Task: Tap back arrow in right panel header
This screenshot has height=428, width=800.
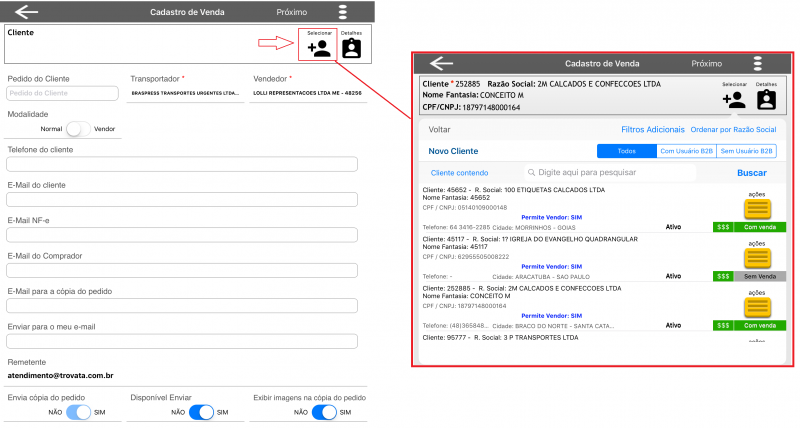Action: [441, 63]
